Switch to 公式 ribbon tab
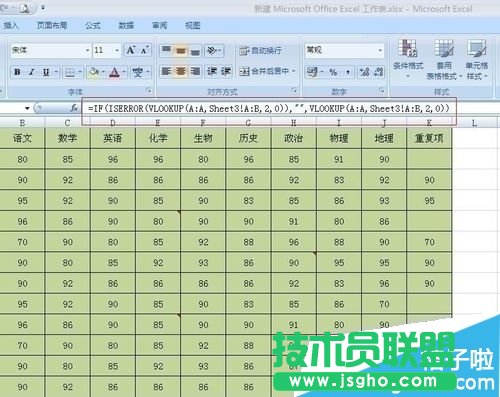 coord(93,25)
